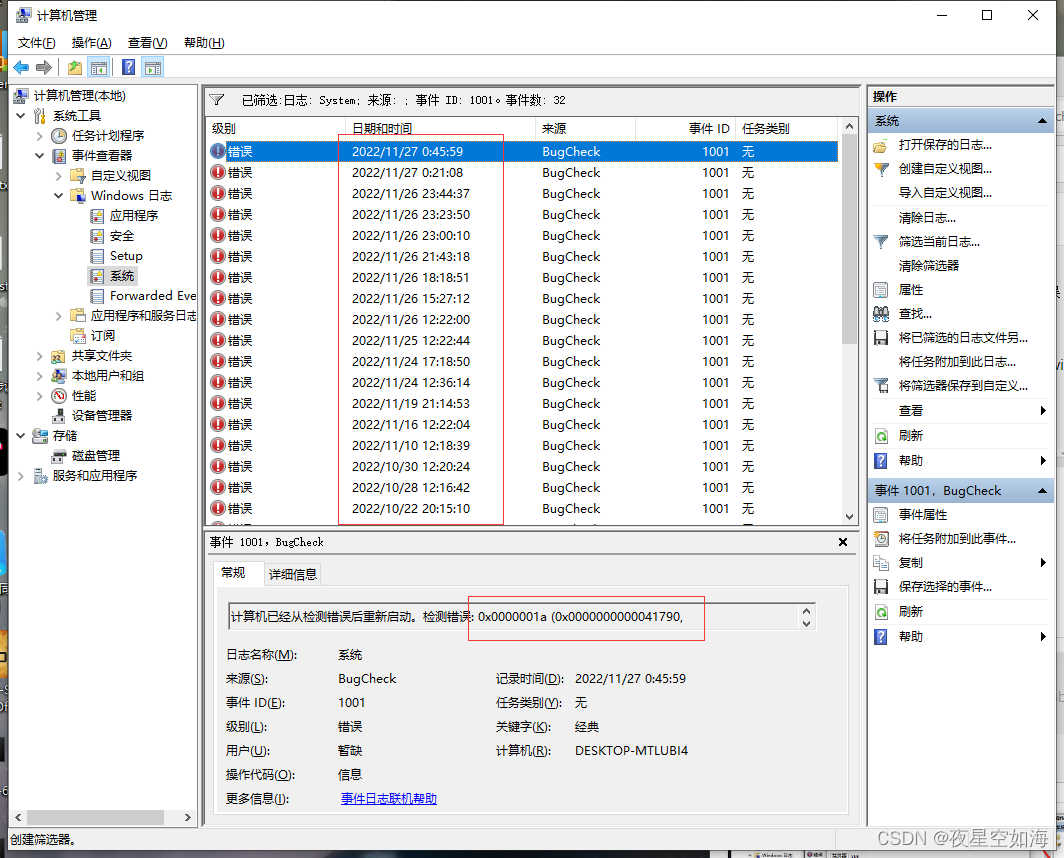
Task: Collapse the 存储 tree node
Action: tap(21, 436)
